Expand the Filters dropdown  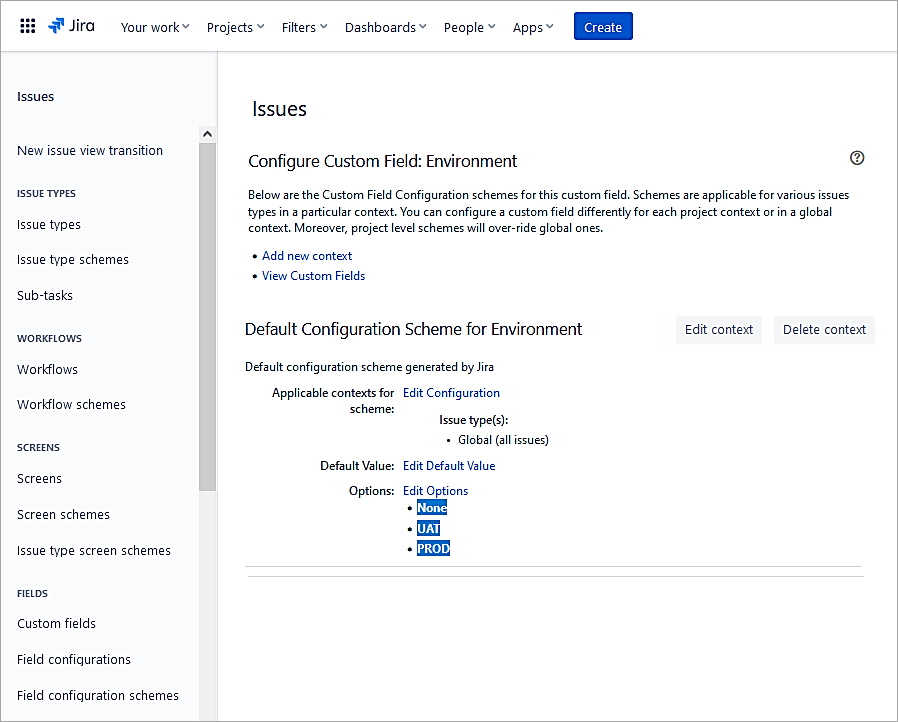(304, 27)
